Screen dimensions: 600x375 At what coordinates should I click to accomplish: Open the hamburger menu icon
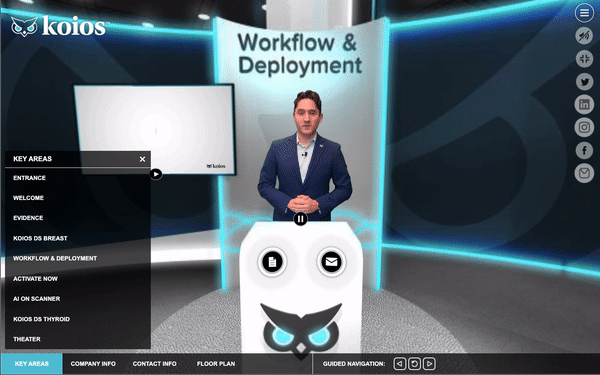tap(584, 13)
